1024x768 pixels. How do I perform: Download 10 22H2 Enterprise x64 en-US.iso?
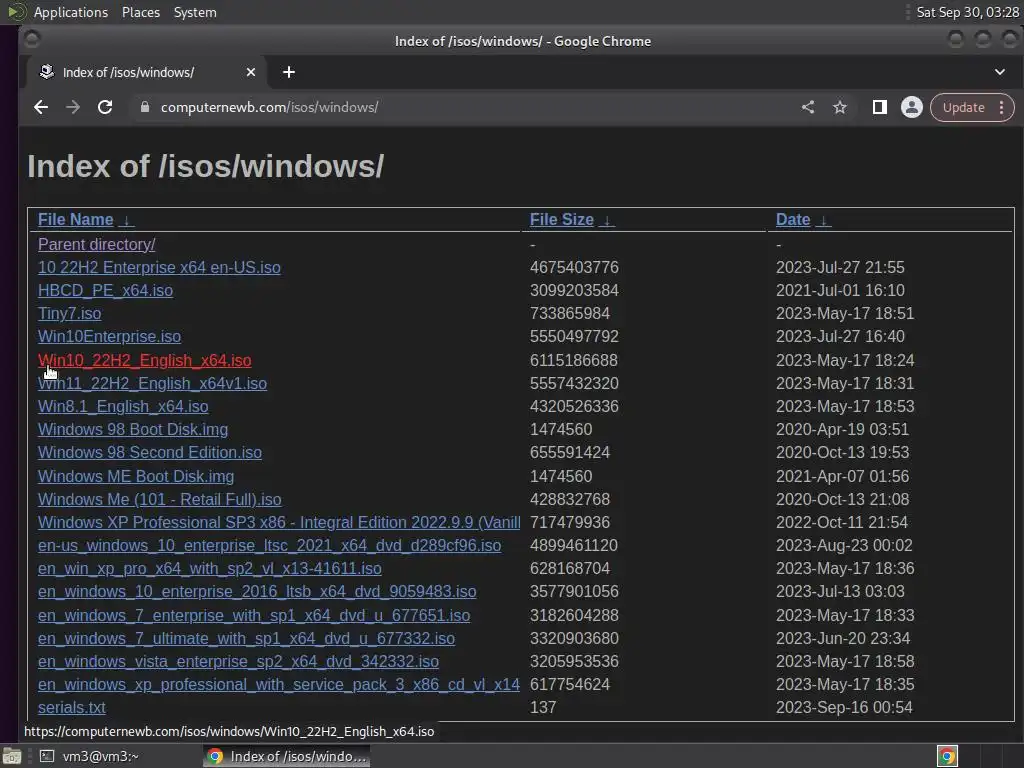click(x=159, y=267)
